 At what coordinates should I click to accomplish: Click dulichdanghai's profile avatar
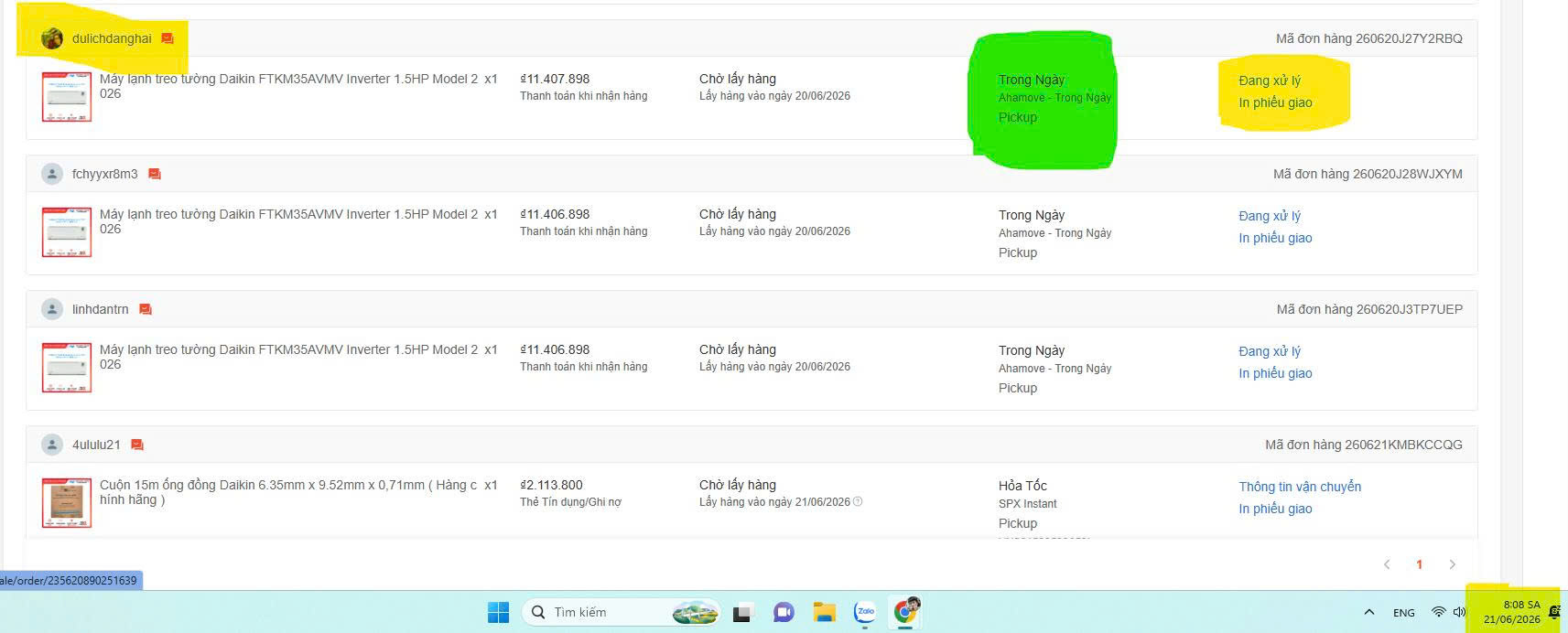point(52,38)
